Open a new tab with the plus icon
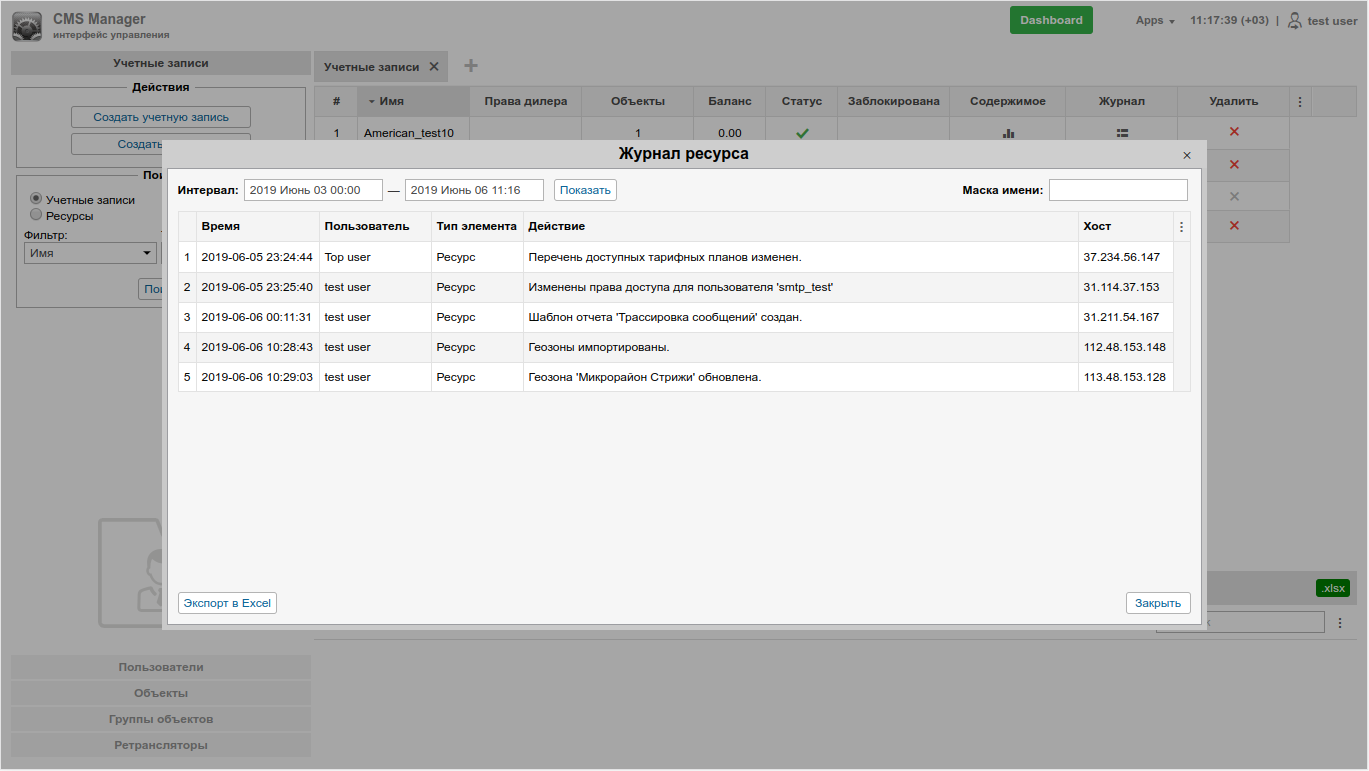The height and width of the screenshot is (771, 1369). pos(470,65)
